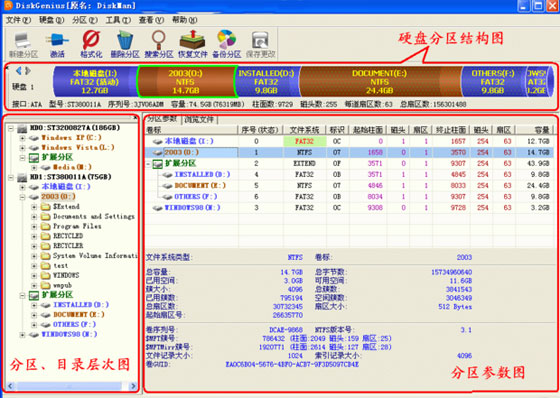Screen dimensions: 560x398
Task: Select 2003 (O:) in the tree
Action: (x=58, y=197)
